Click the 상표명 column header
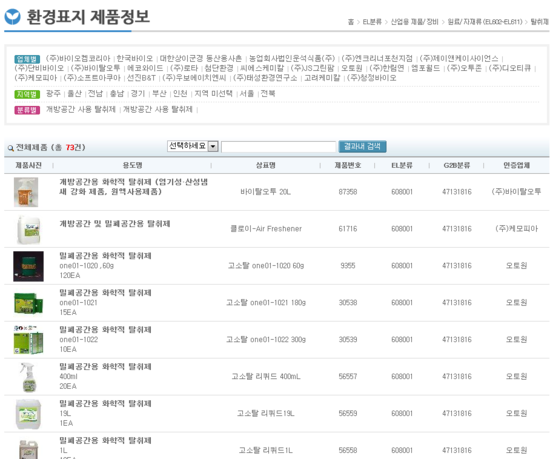Viewport: 550px width, 459px height. point(266,166)
